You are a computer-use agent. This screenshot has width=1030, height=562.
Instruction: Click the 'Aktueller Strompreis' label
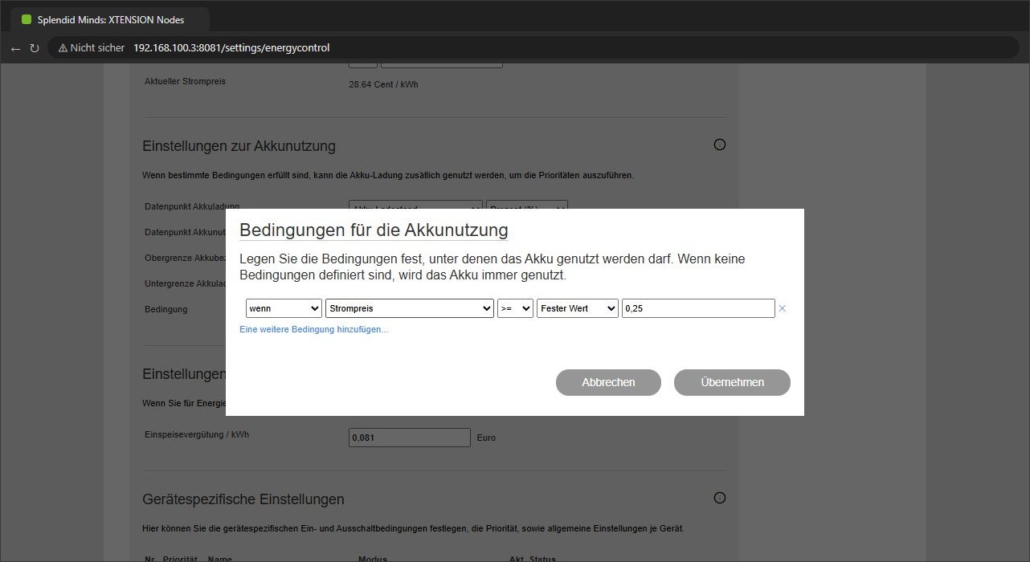185,81
